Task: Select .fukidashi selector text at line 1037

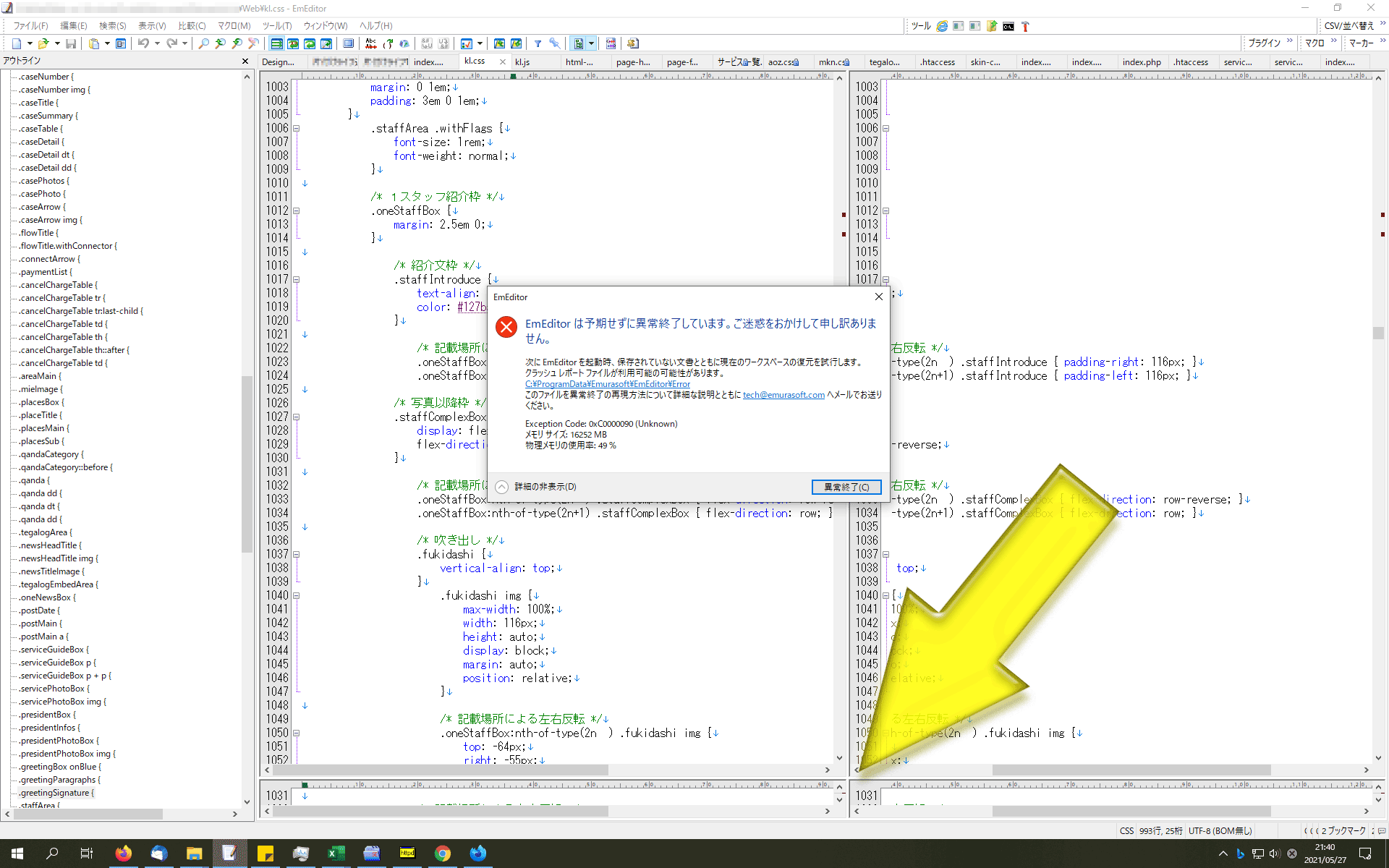Action: 448,554
